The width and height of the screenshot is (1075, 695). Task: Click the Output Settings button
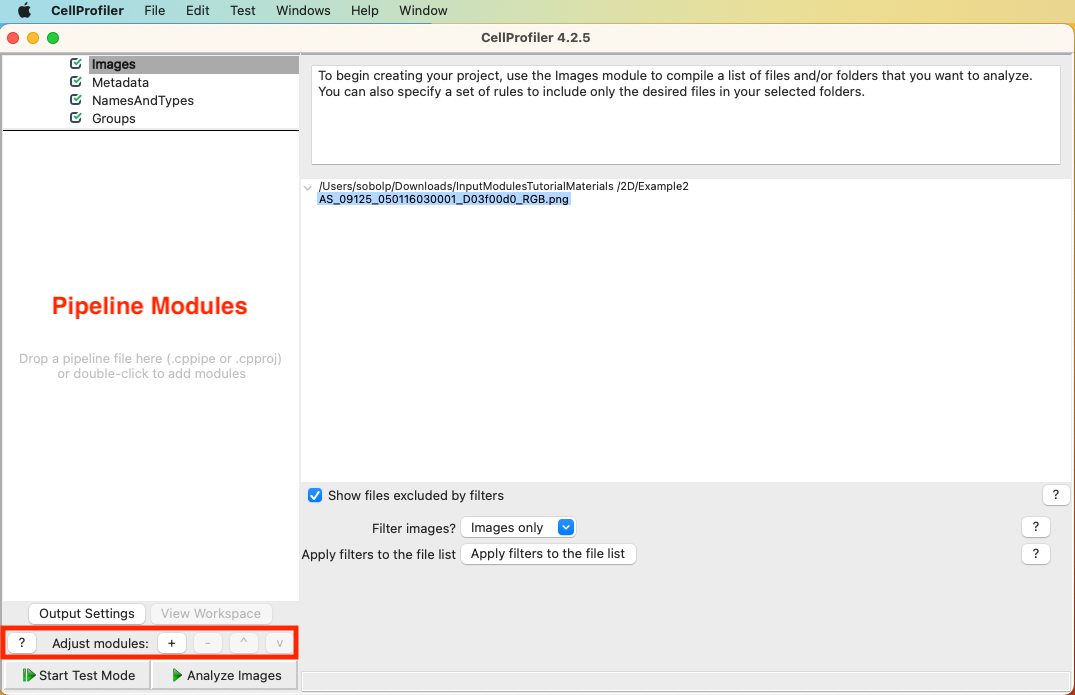coord(87,613)
